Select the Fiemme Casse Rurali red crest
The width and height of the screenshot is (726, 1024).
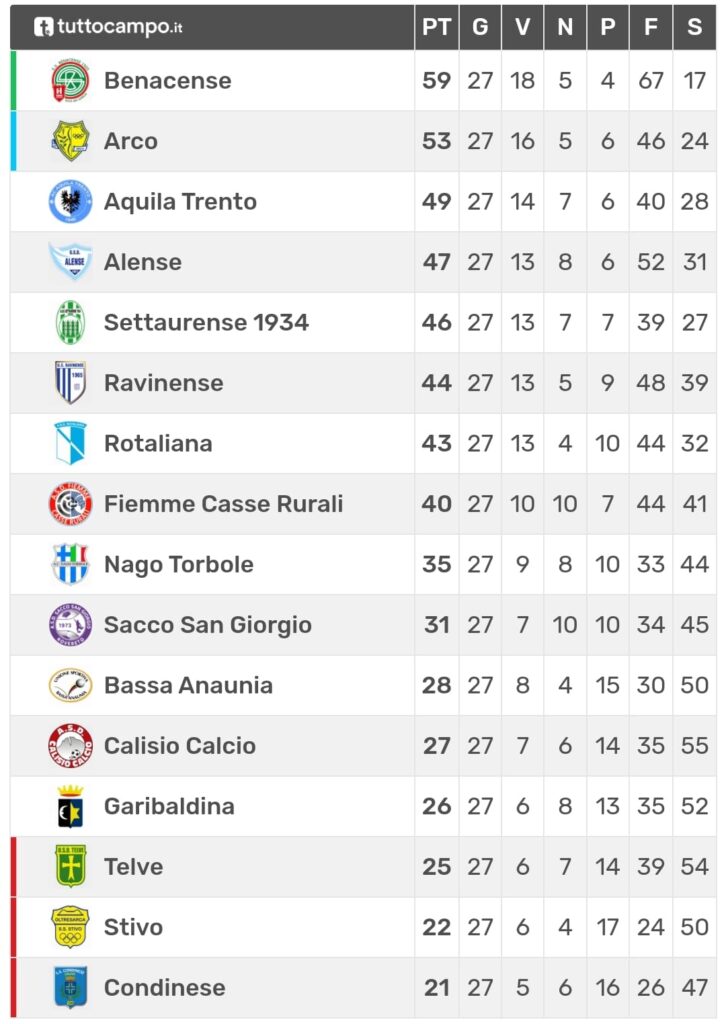[71, 504]
